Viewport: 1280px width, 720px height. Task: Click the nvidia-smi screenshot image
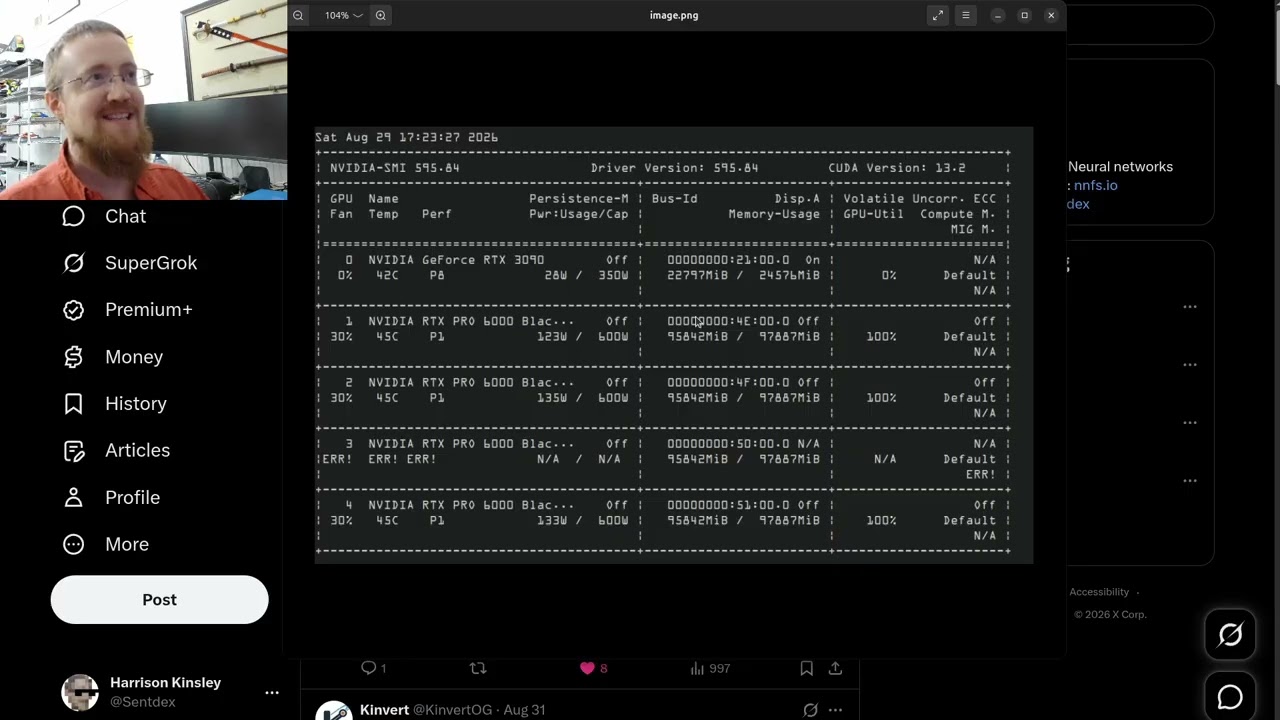click(674, 345)
